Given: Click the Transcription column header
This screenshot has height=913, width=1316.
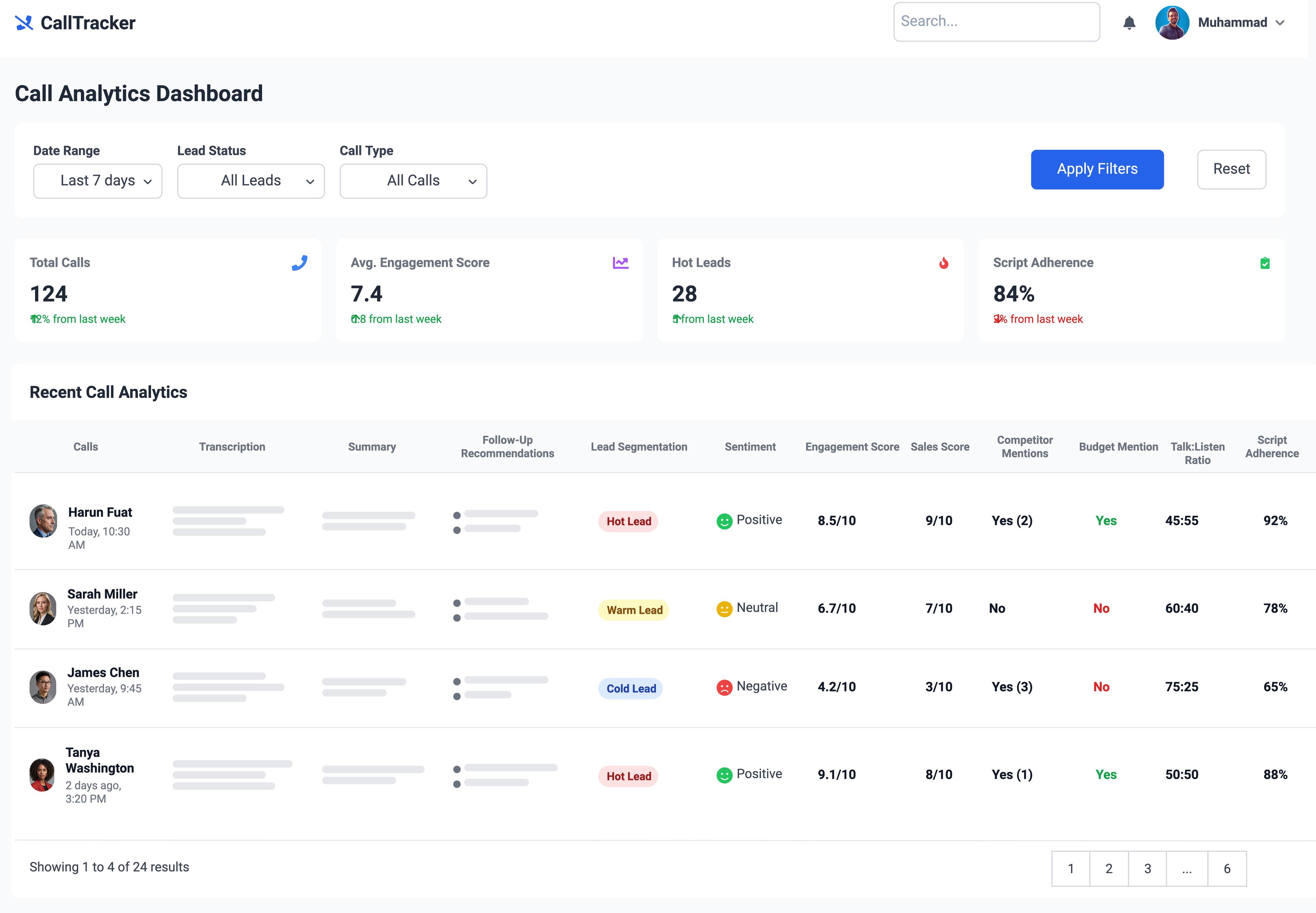Looking at the screenshot, I should pyautogui.click(x=232, y=447).
